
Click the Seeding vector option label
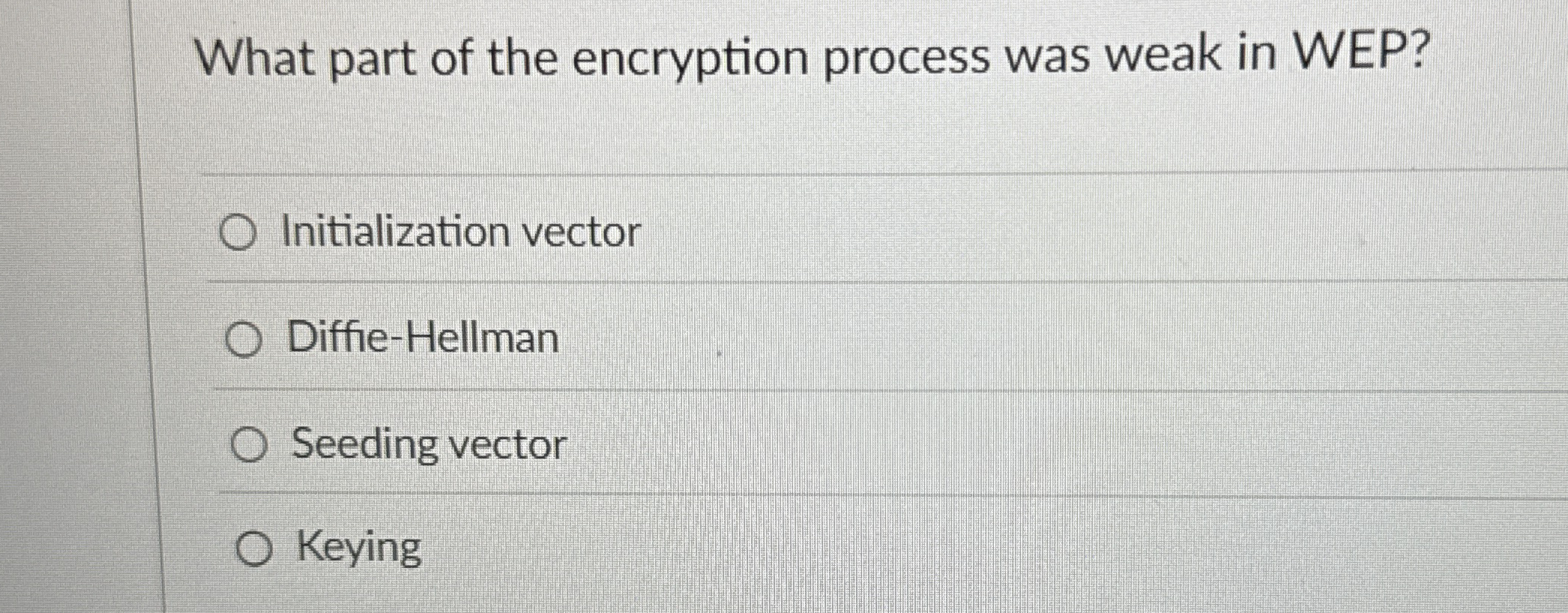(427, 444)
